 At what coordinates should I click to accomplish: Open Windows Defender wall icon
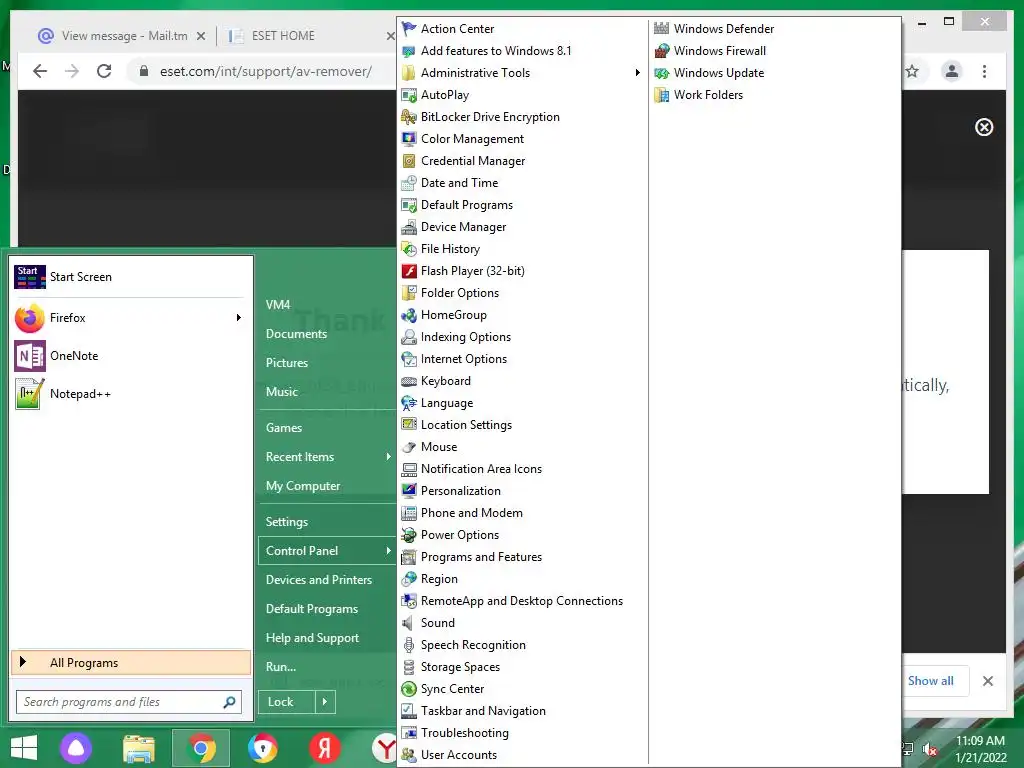point(662,29)
